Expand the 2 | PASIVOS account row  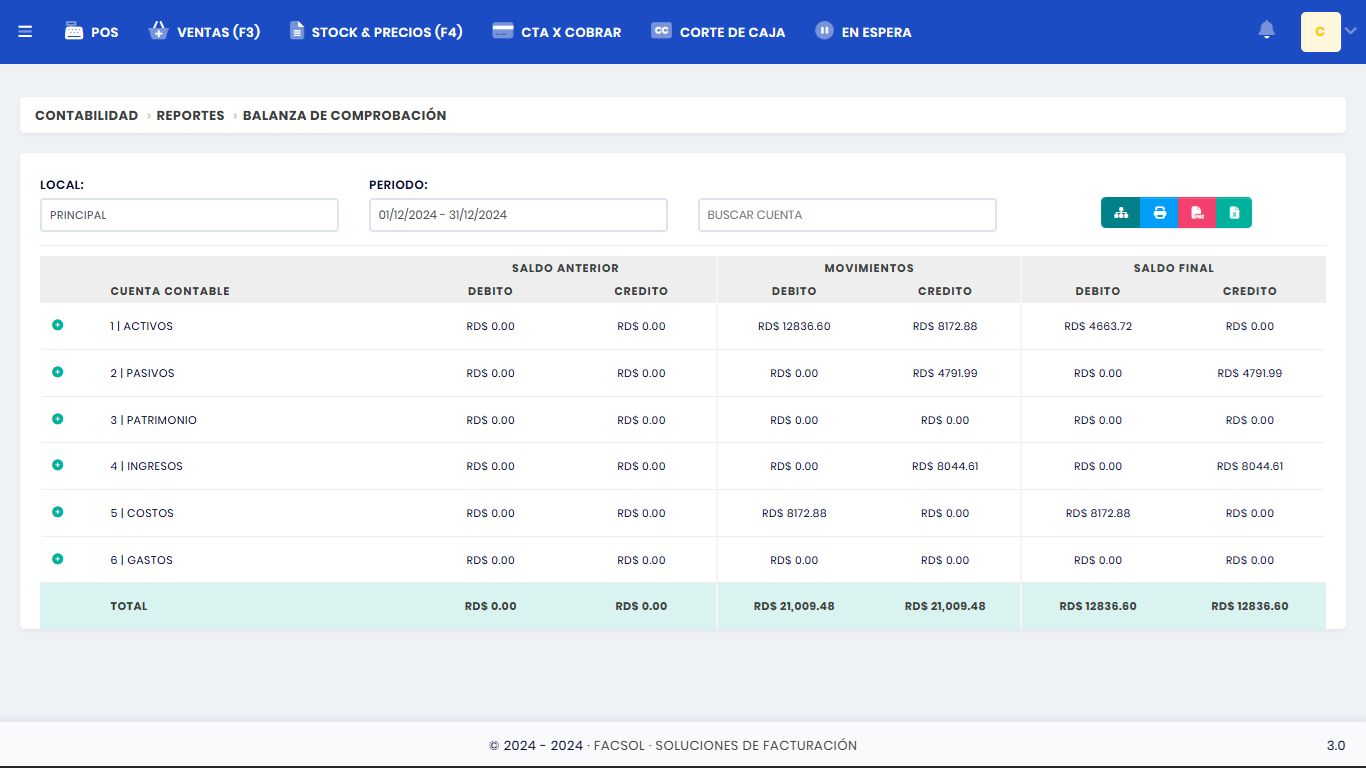57,372
